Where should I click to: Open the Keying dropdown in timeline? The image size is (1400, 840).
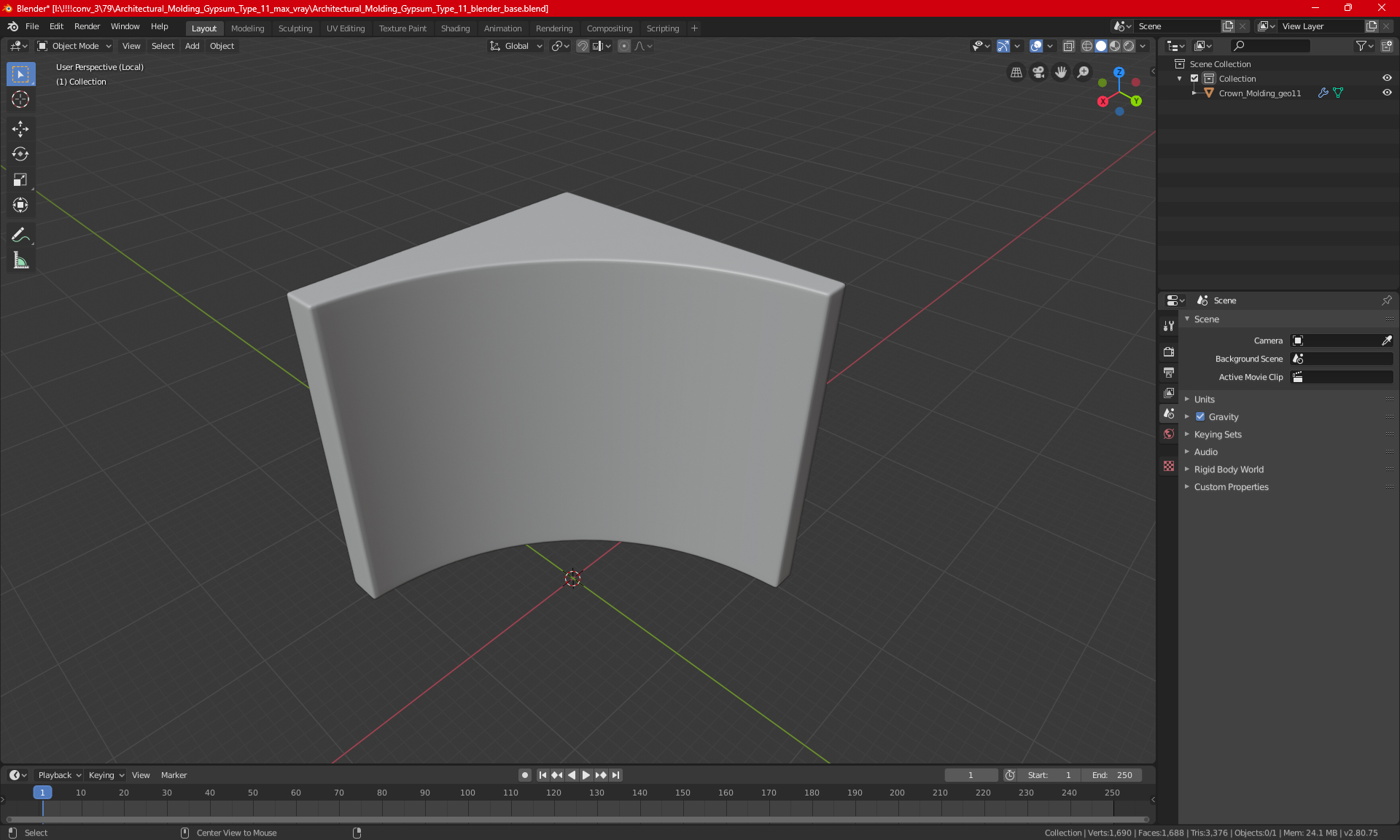(106, 775)
